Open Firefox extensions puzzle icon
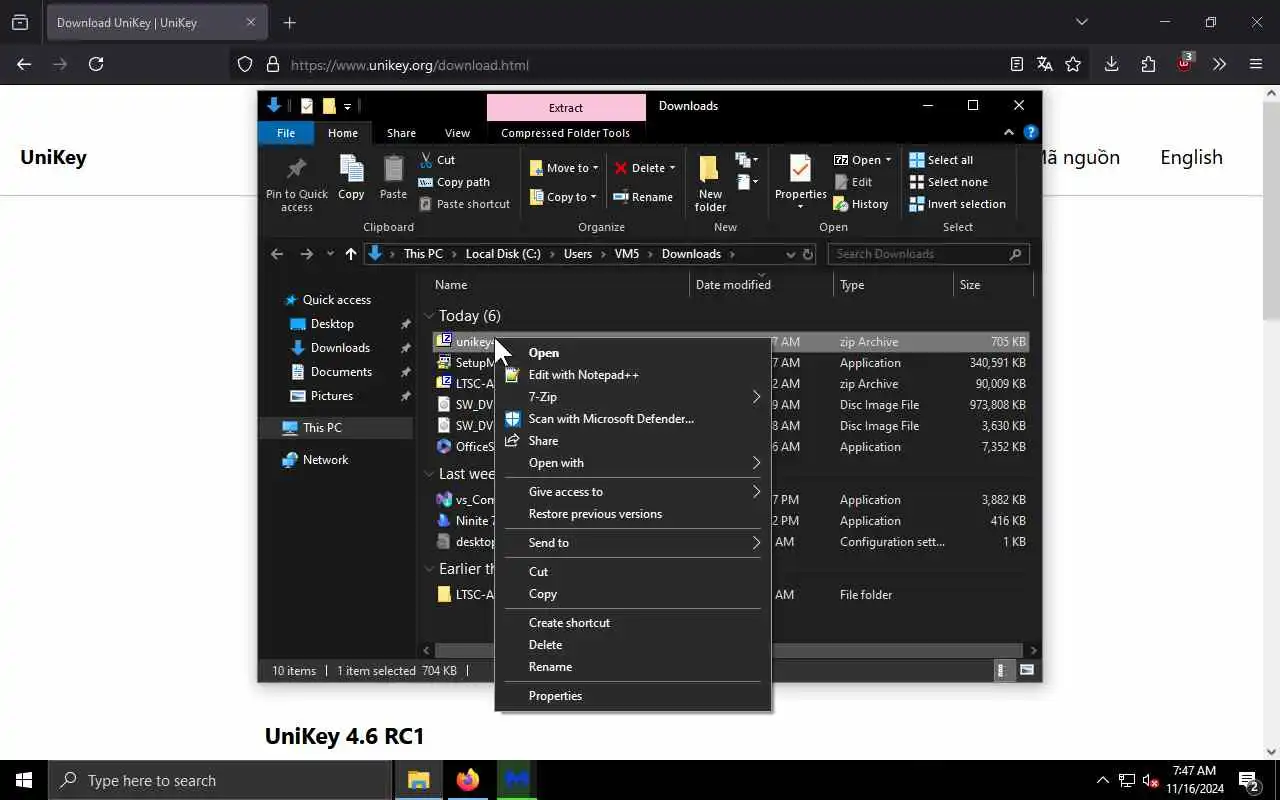Image resolution: width=1280 pixels, height=800 pixels. (x=1148, y=64)
